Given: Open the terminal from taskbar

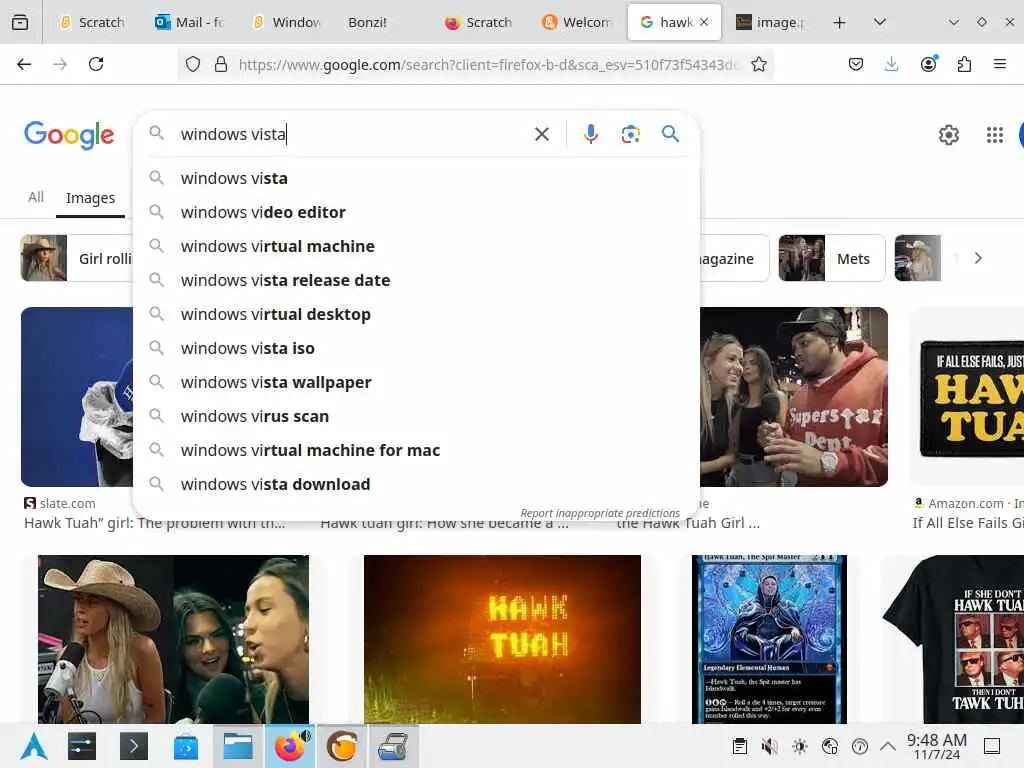Looking at the screenshot, I should [134, 746].
